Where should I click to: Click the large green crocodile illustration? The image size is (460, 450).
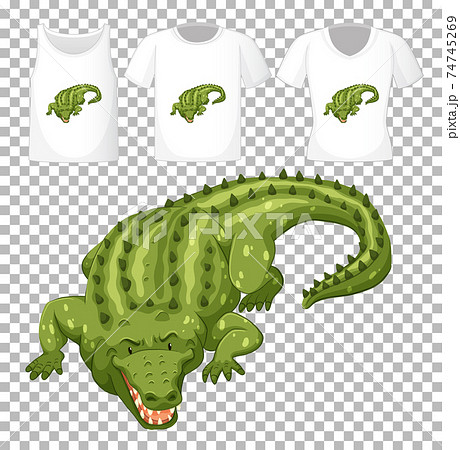pyautogui.click(x=208, y=299)
